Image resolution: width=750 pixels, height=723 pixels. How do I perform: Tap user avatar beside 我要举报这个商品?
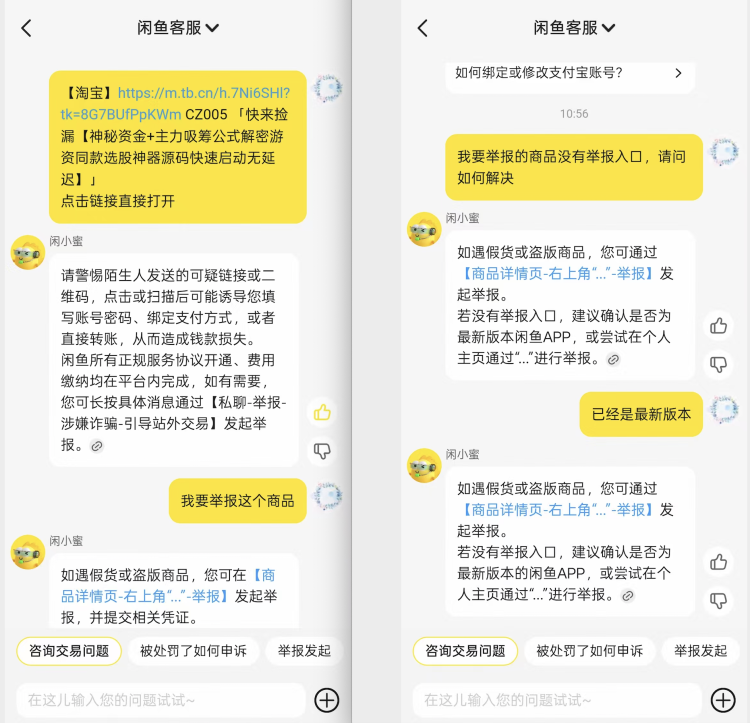pyautogui.click(x=328, y=495)
